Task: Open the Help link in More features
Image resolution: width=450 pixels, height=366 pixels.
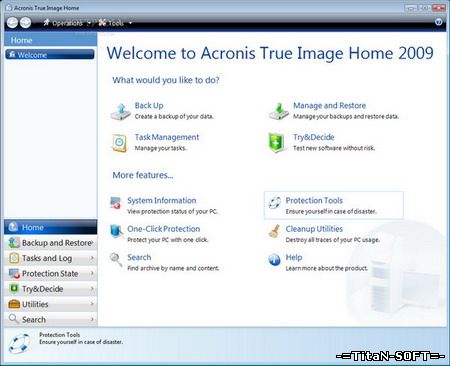Action: pos(294,257)
